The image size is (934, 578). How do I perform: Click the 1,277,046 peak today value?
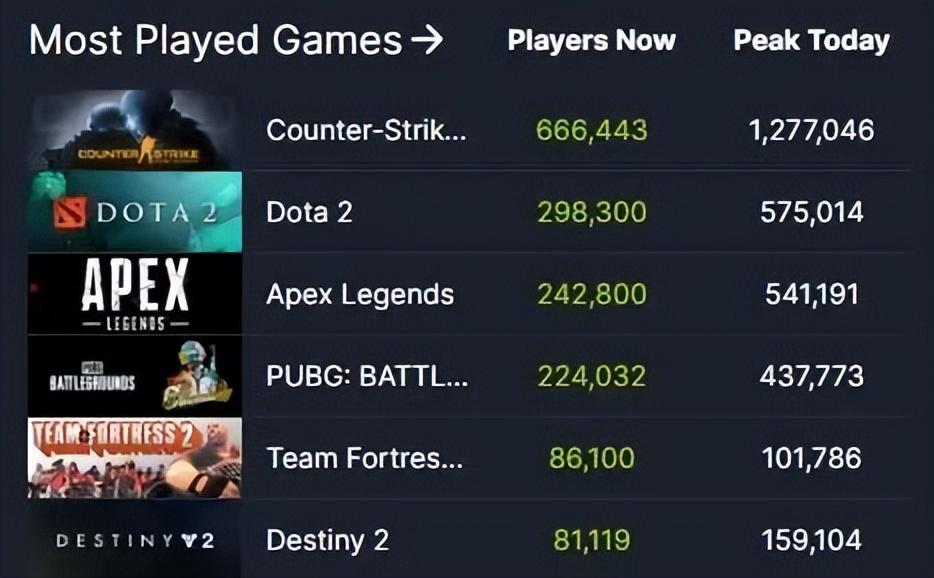(811, 130)
